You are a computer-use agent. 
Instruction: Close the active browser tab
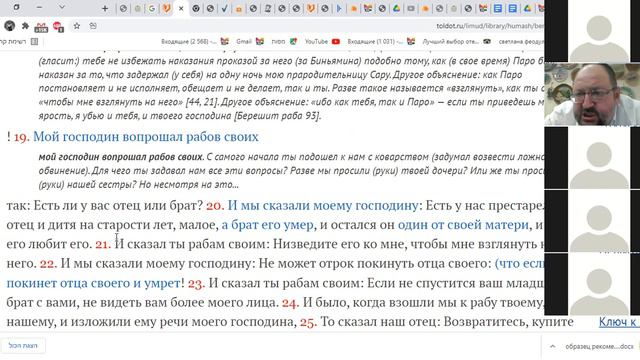coord(181,8)
